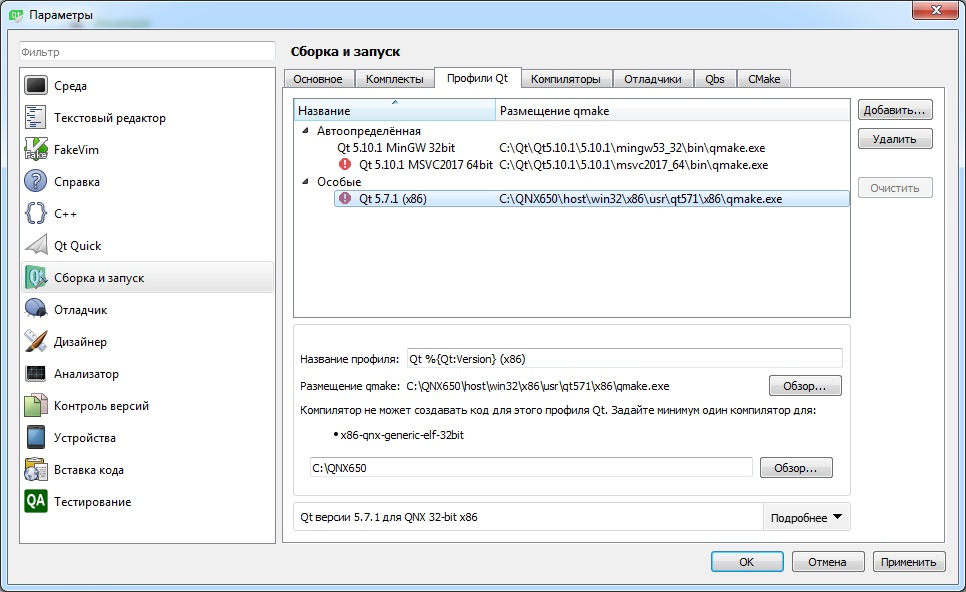Screen dimensions: 966x592
Task: Open the Анализатор monitor icon
Action: 36,373
